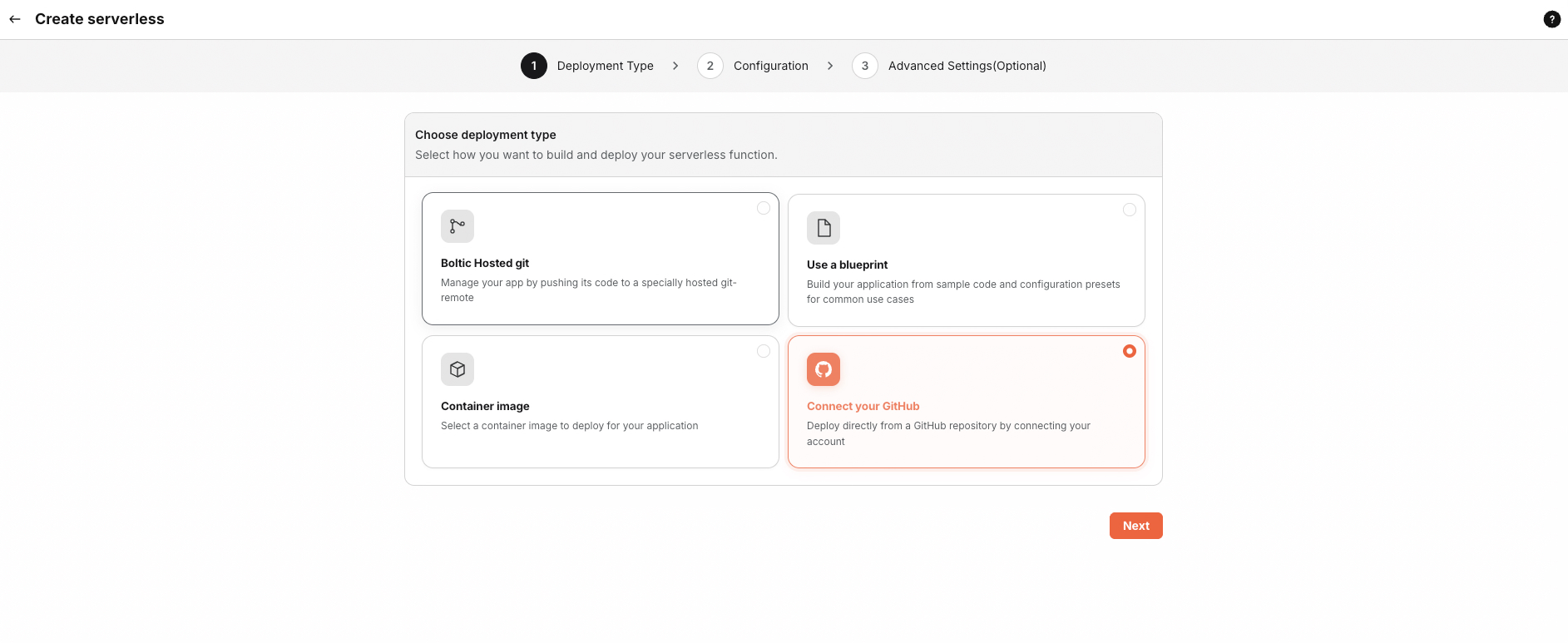Click the Boltic Hosted git title

(485, 263)
